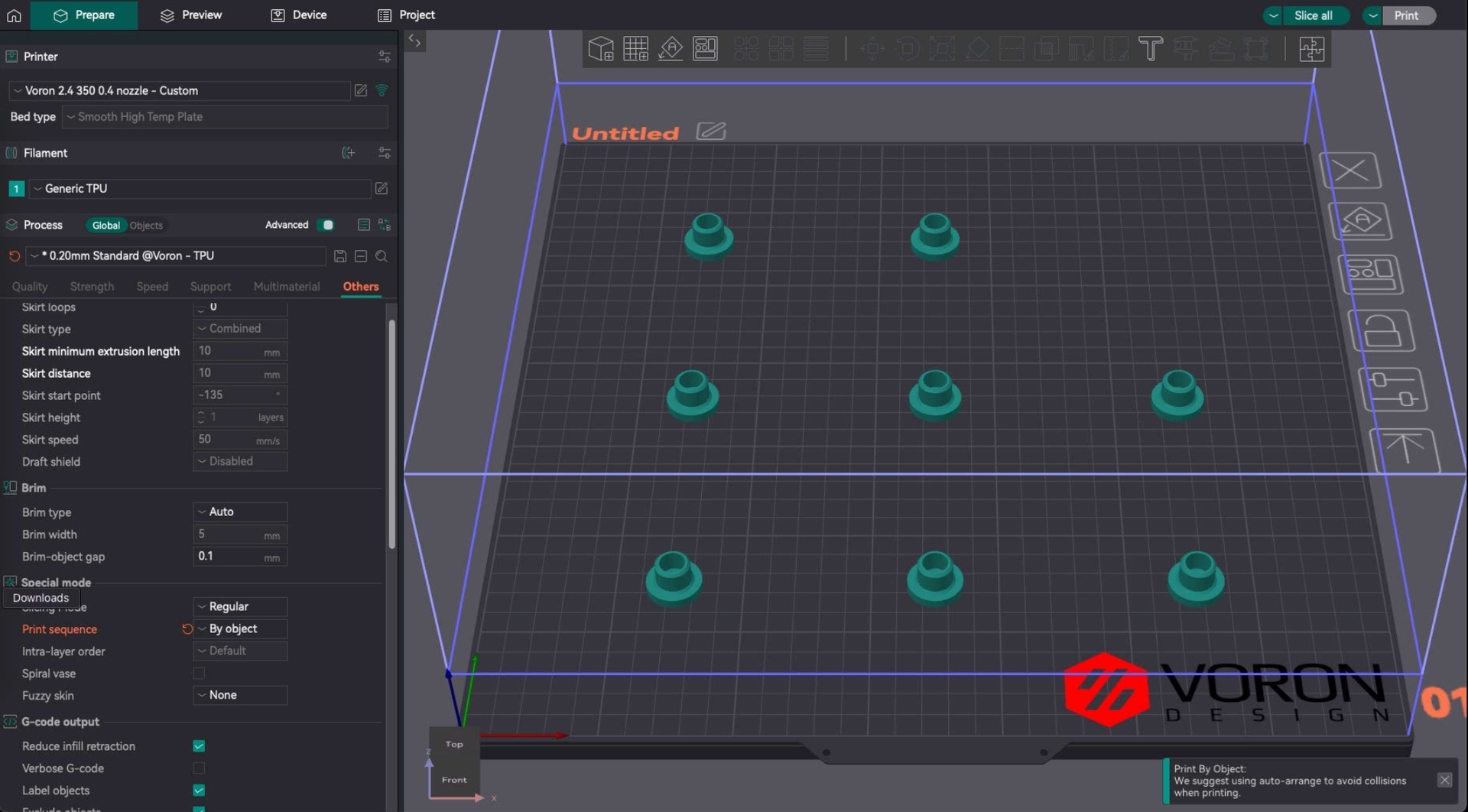
Task: Enable Verbose G-code checkbox
Action: pos(199,768)
